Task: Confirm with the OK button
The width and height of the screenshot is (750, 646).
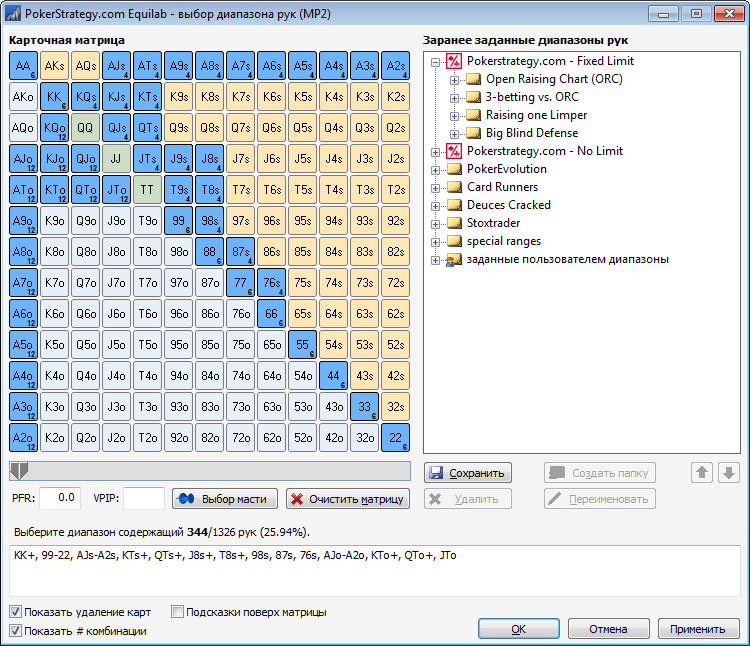Action: tap(518, 629)
